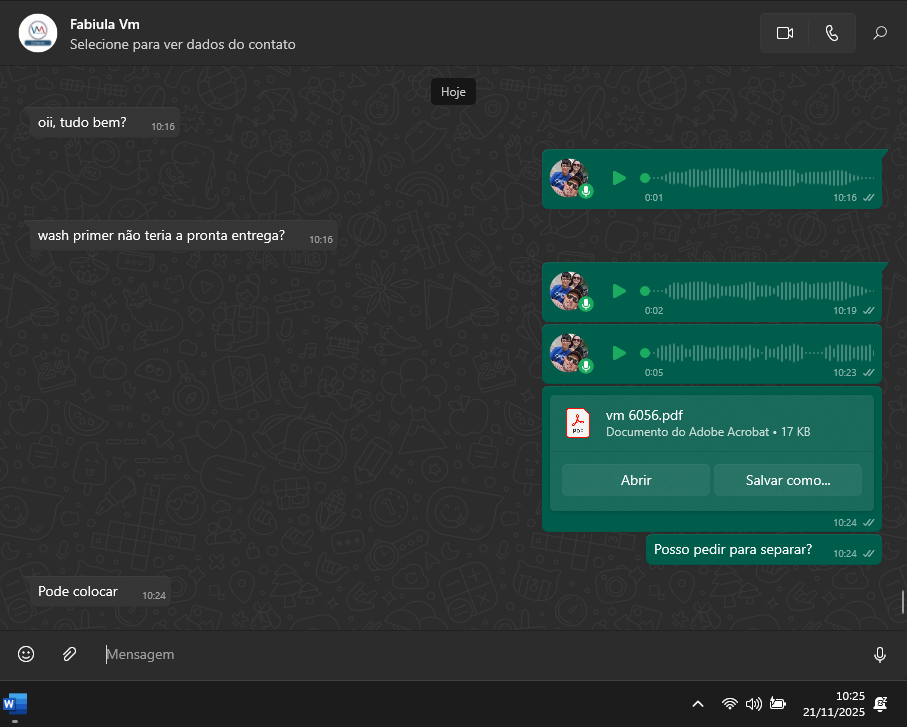Play the 0:05 voice message
The image size is (907, 727).
[x=619, y=353]
